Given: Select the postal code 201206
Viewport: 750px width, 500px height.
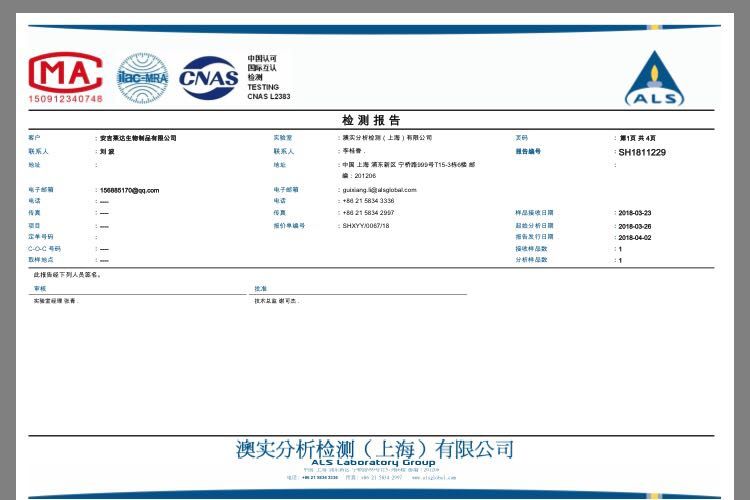Looking at the screenshot, I should click(x=365, y=176).
